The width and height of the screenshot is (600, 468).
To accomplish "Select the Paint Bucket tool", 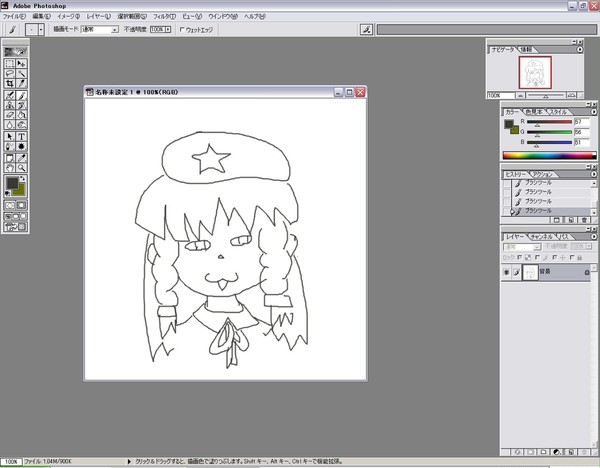I will [21, 115].
